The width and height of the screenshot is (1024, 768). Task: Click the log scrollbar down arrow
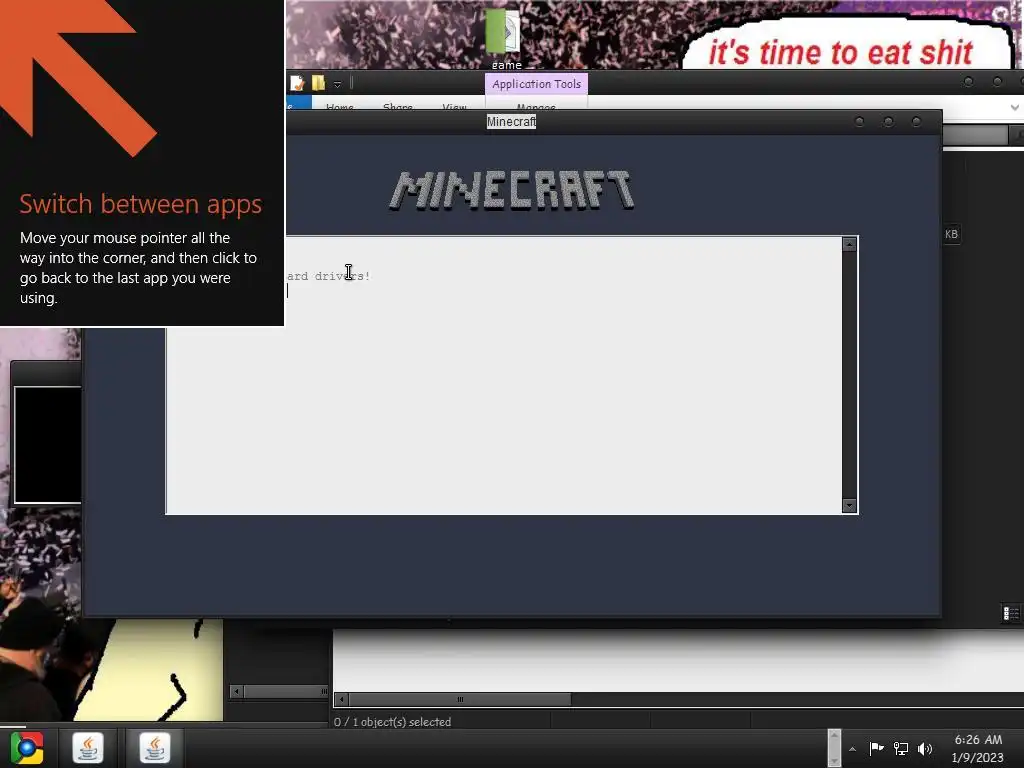[x=850, y=505]
